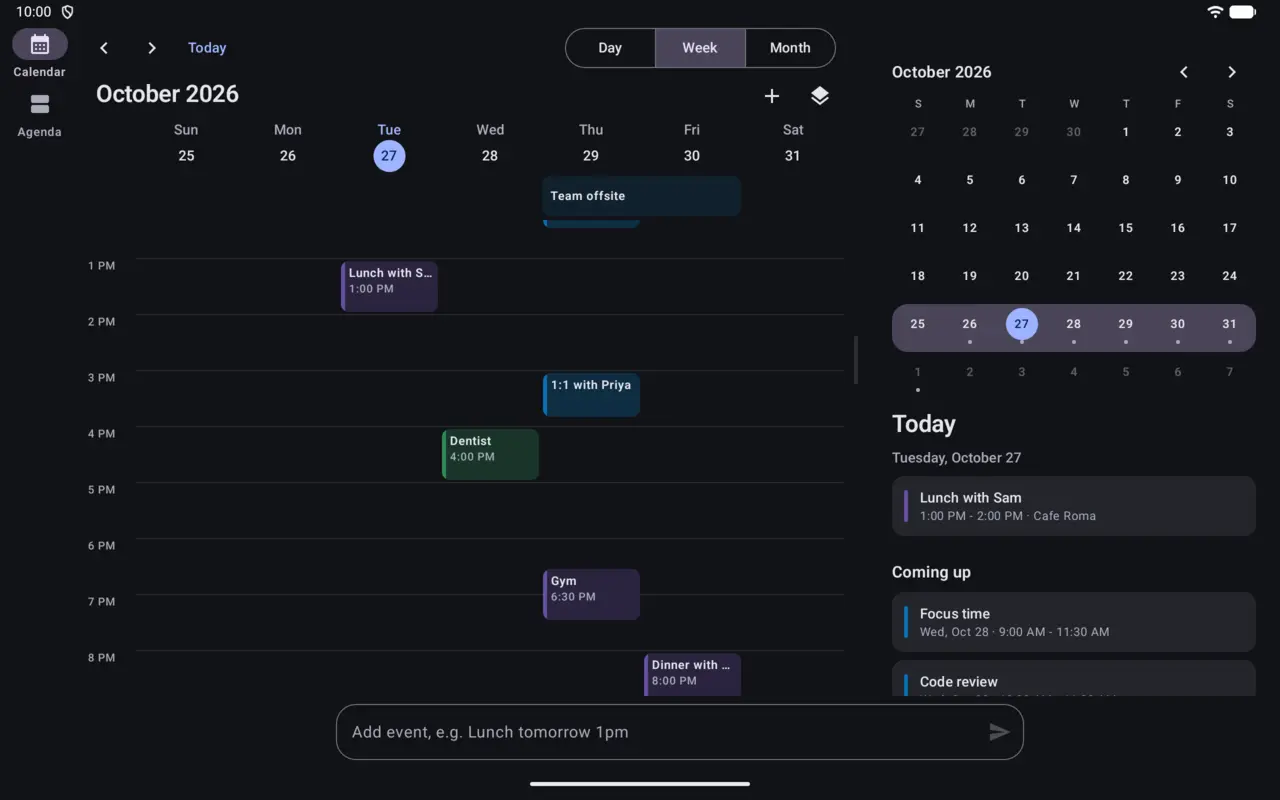Open Dentist 4:00 PM event
The height and width of the screenshot is (800, 1280).
pyautogui.click(x=490, y=455)
